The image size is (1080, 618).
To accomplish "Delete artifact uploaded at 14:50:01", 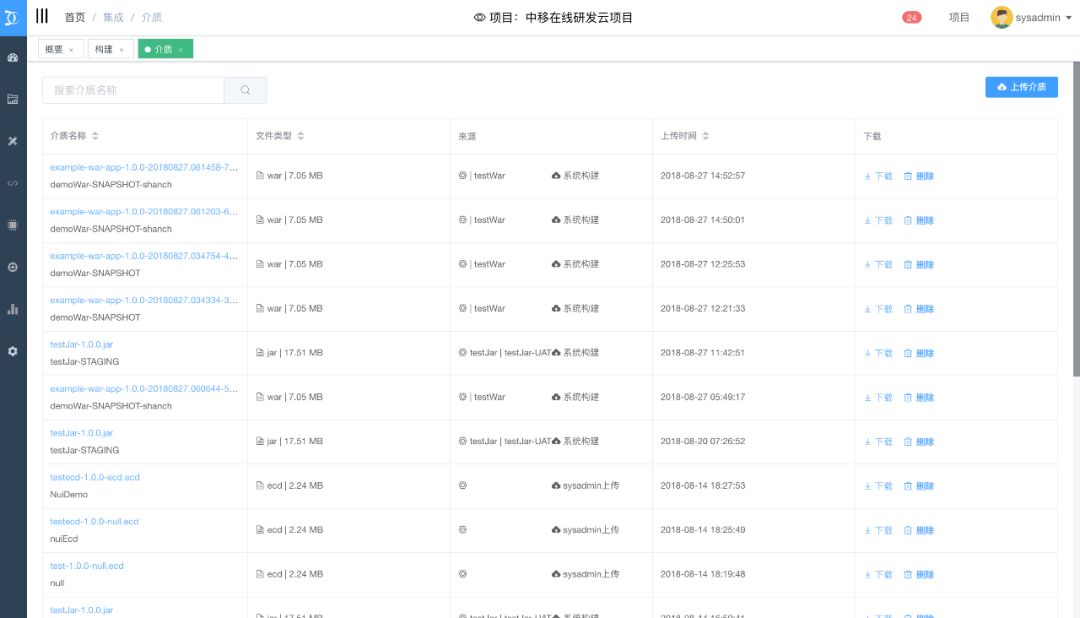I will pyautogui.click(x=919, y=220).
